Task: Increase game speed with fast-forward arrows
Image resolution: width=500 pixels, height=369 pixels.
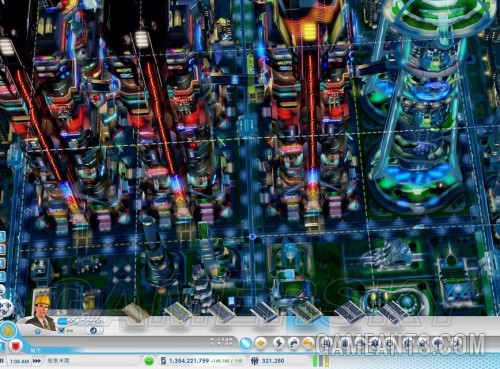Action: 37,361
